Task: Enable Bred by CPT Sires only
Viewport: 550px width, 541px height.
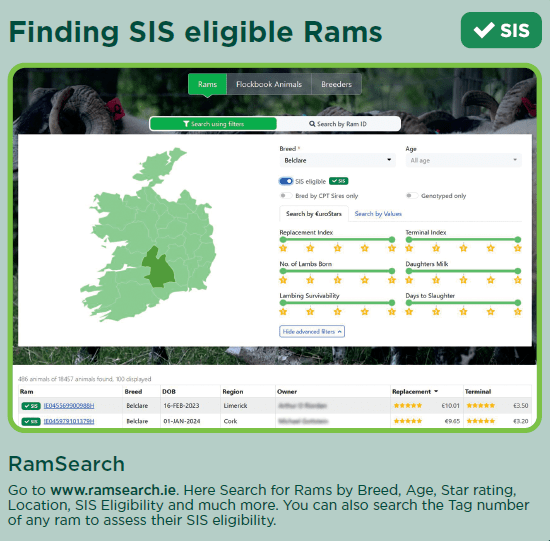Action: [286, 196]
